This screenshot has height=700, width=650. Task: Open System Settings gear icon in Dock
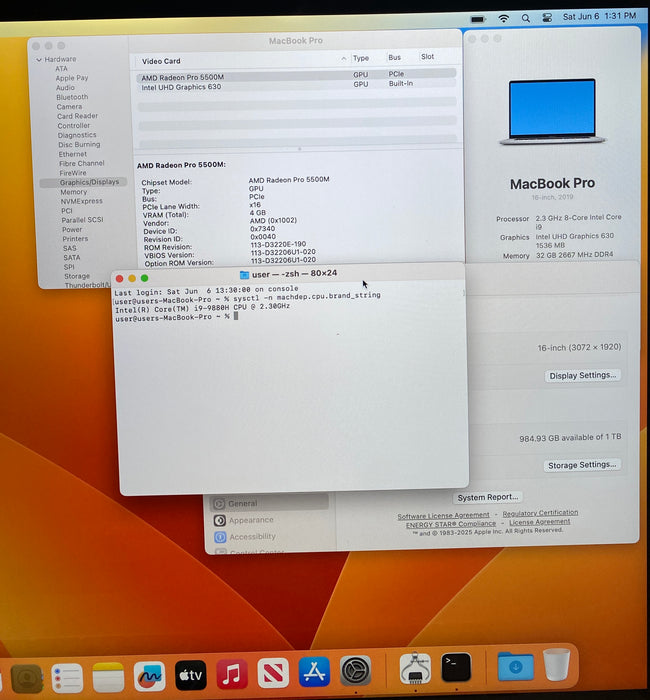pyautogui.click(x=355, y=670)
